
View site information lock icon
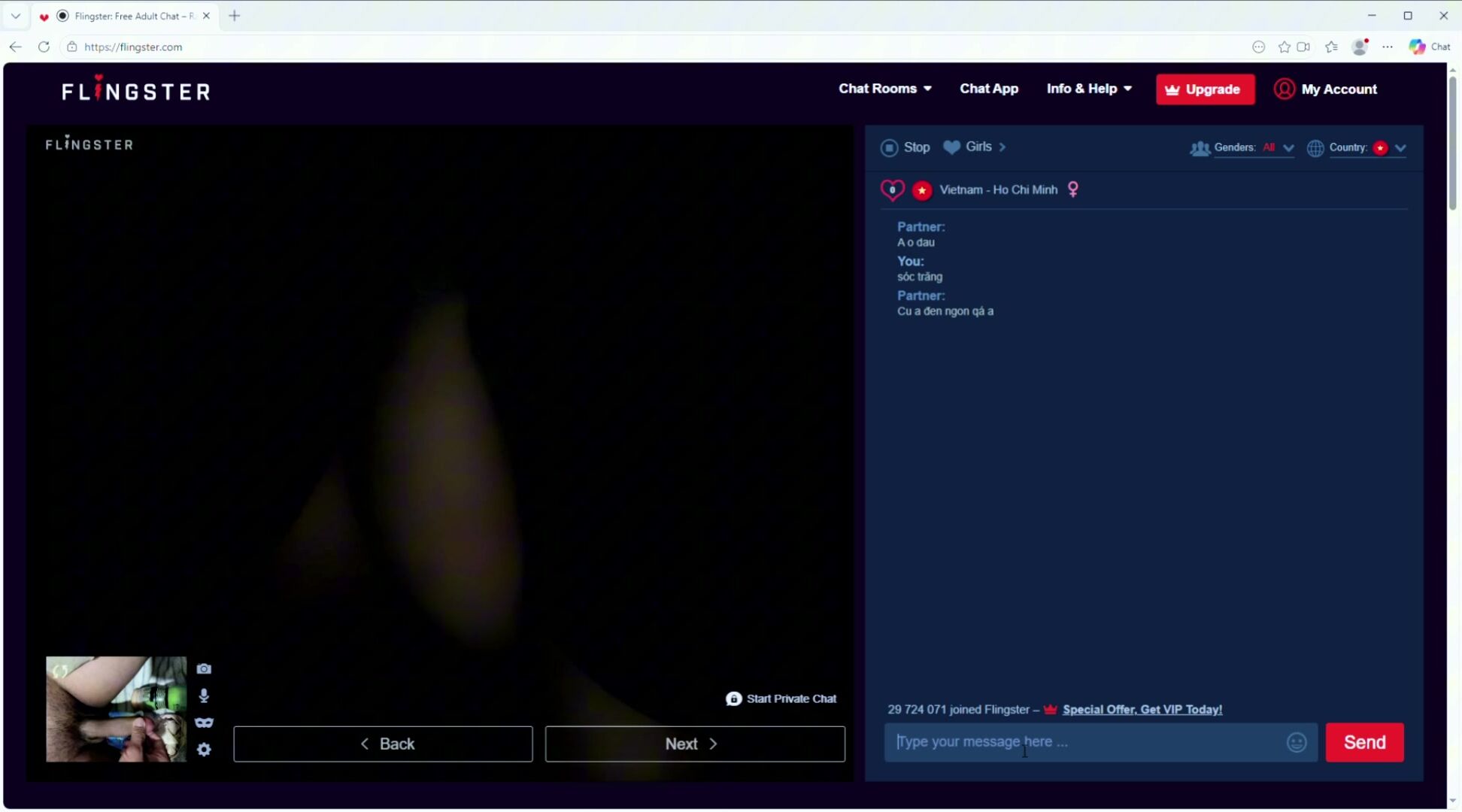tap(72, 47)
